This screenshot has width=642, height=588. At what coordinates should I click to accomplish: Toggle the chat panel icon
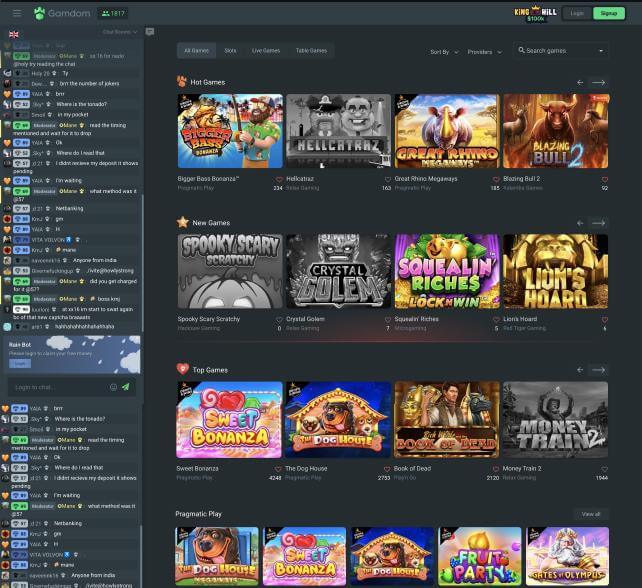(x=150, y=32)
